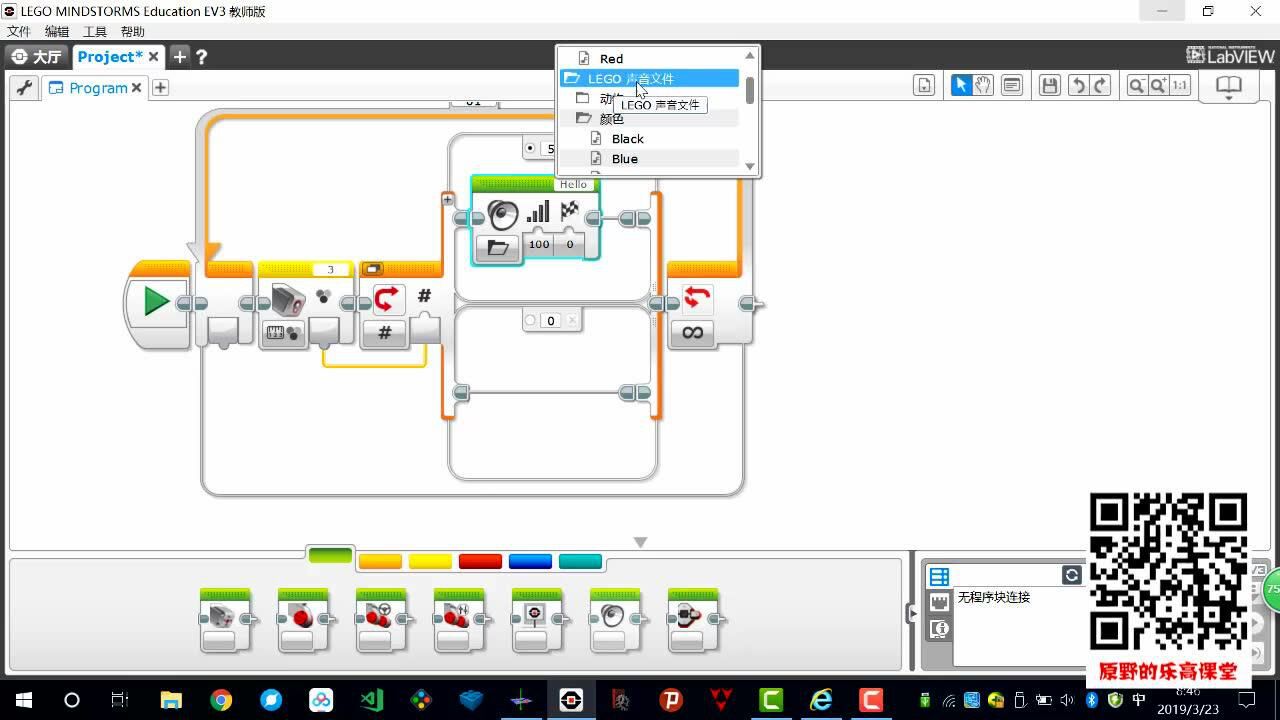Select the red palette color tab
The image size is (1280, 720).
pos(480,562)
